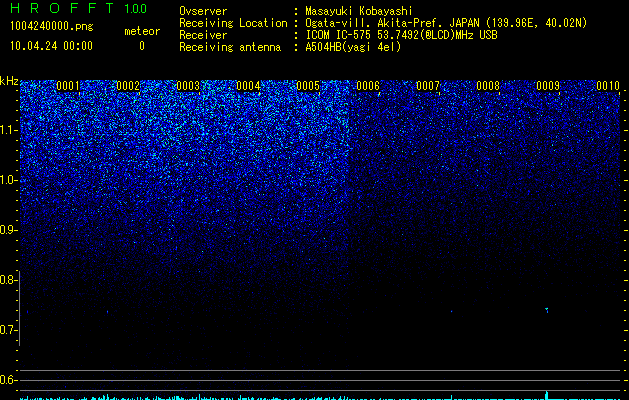Screen dimensions: 629x400
Task: Click time marker 0002
Action: [x=128, y=86]
